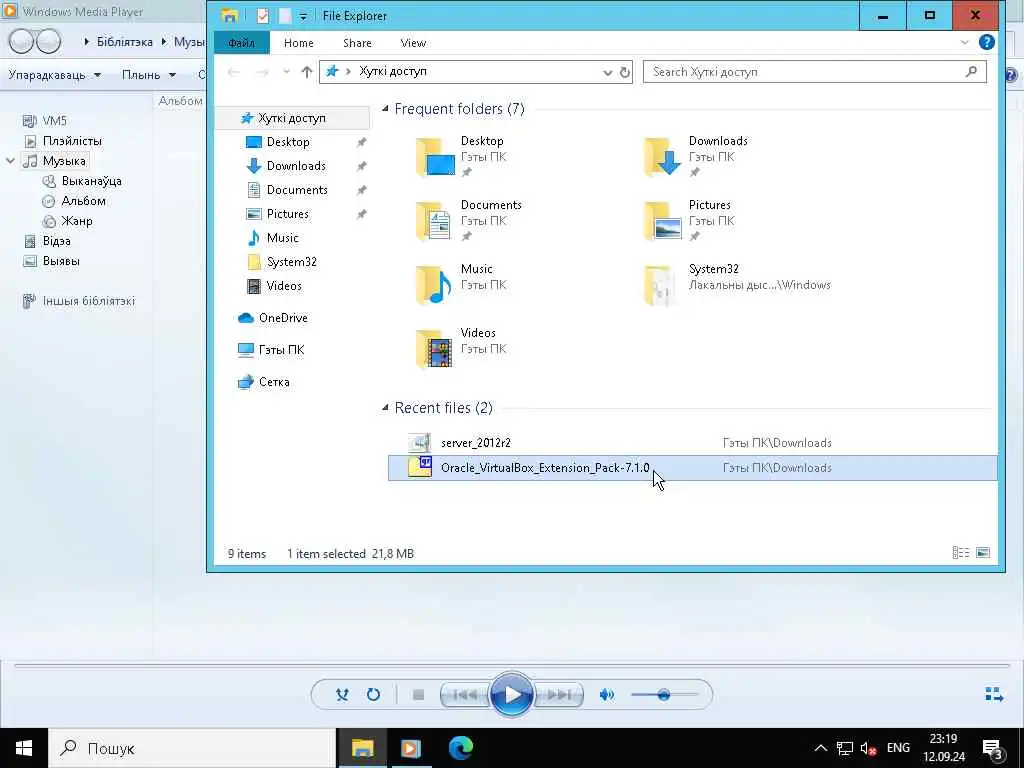Open Customize Quick Access Toolbar dropdown

pos(303,16)
